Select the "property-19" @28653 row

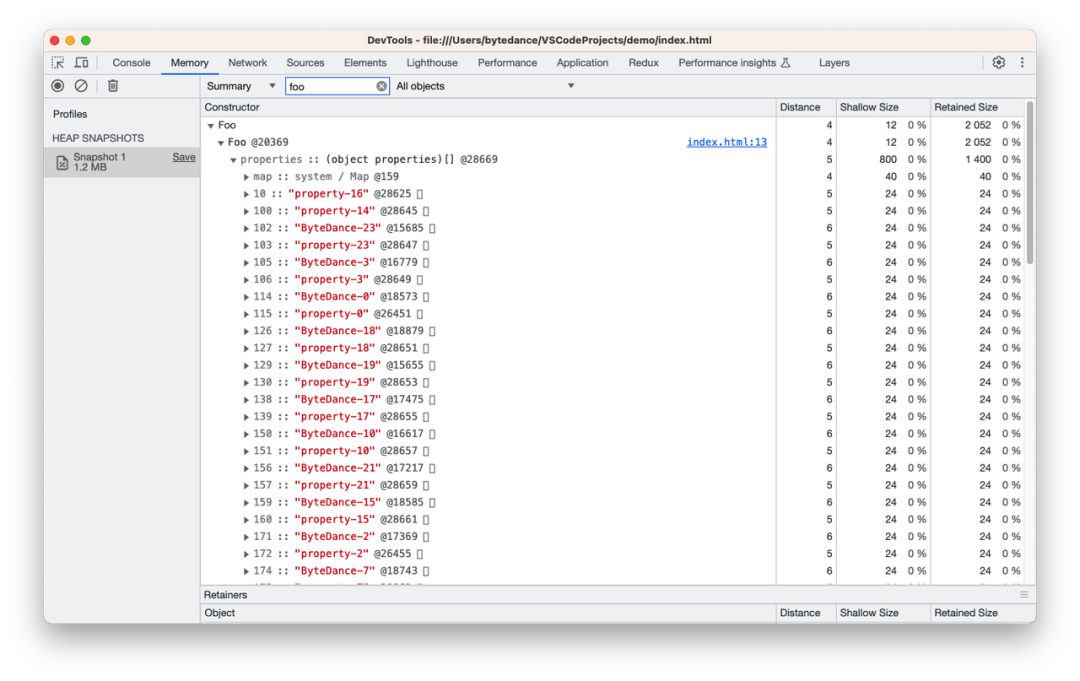613,382
